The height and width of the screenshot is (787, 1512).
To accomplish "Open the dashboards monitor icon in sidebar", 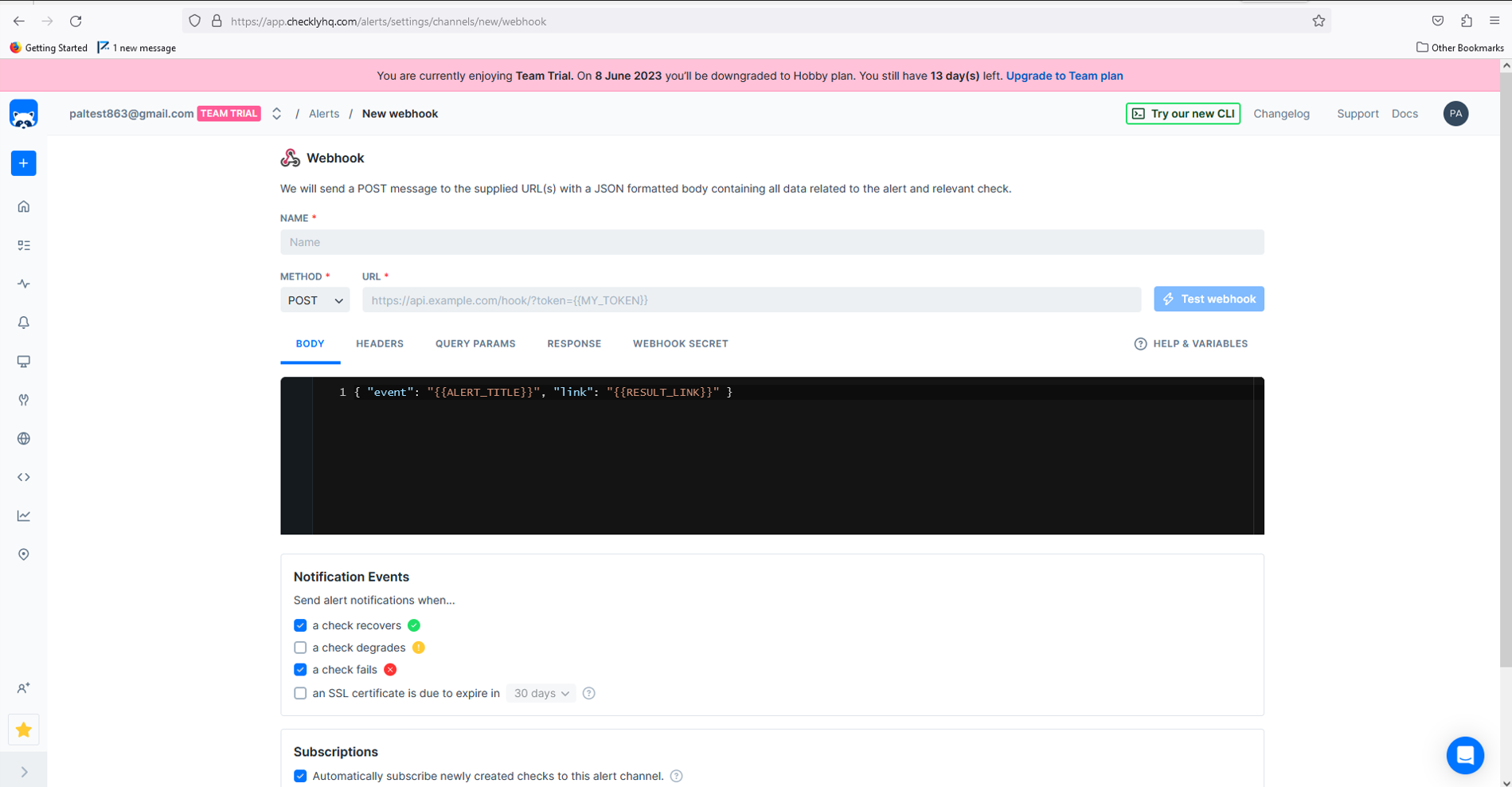I will tap(24, 362).
